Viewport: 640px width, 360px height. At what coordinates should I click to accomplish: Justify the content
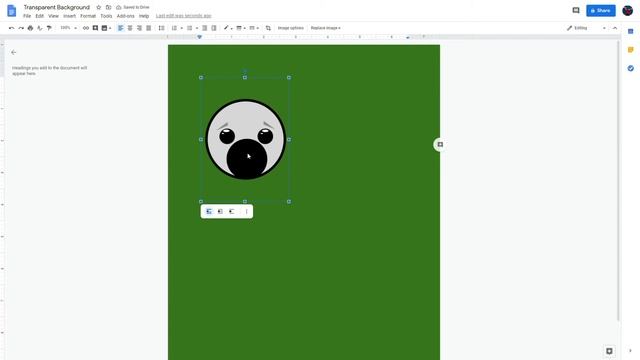[149, 28]
